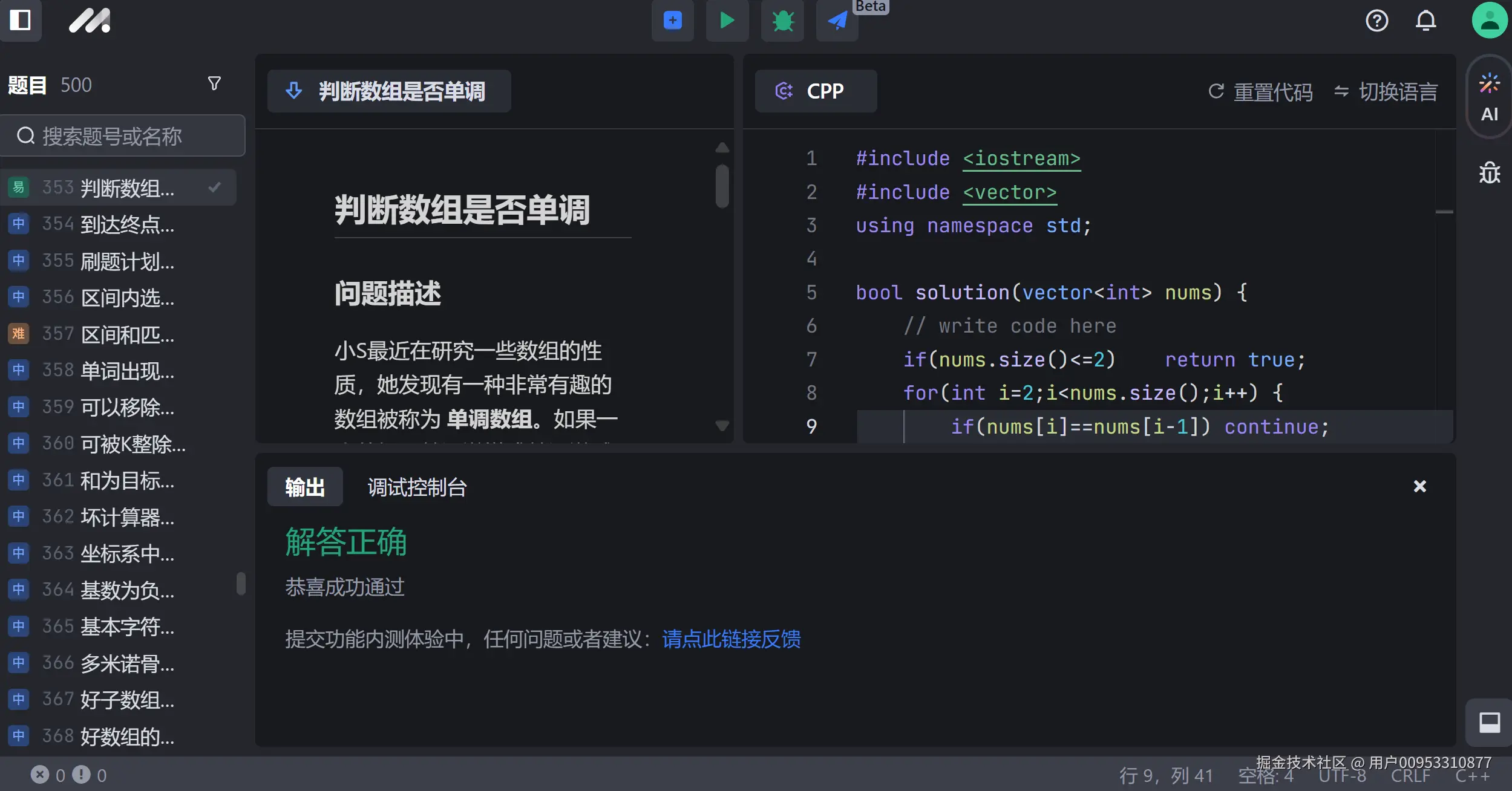Click the 空格: 4 indentation setting
The image size is (1512, 791).
pos(1266,775)
